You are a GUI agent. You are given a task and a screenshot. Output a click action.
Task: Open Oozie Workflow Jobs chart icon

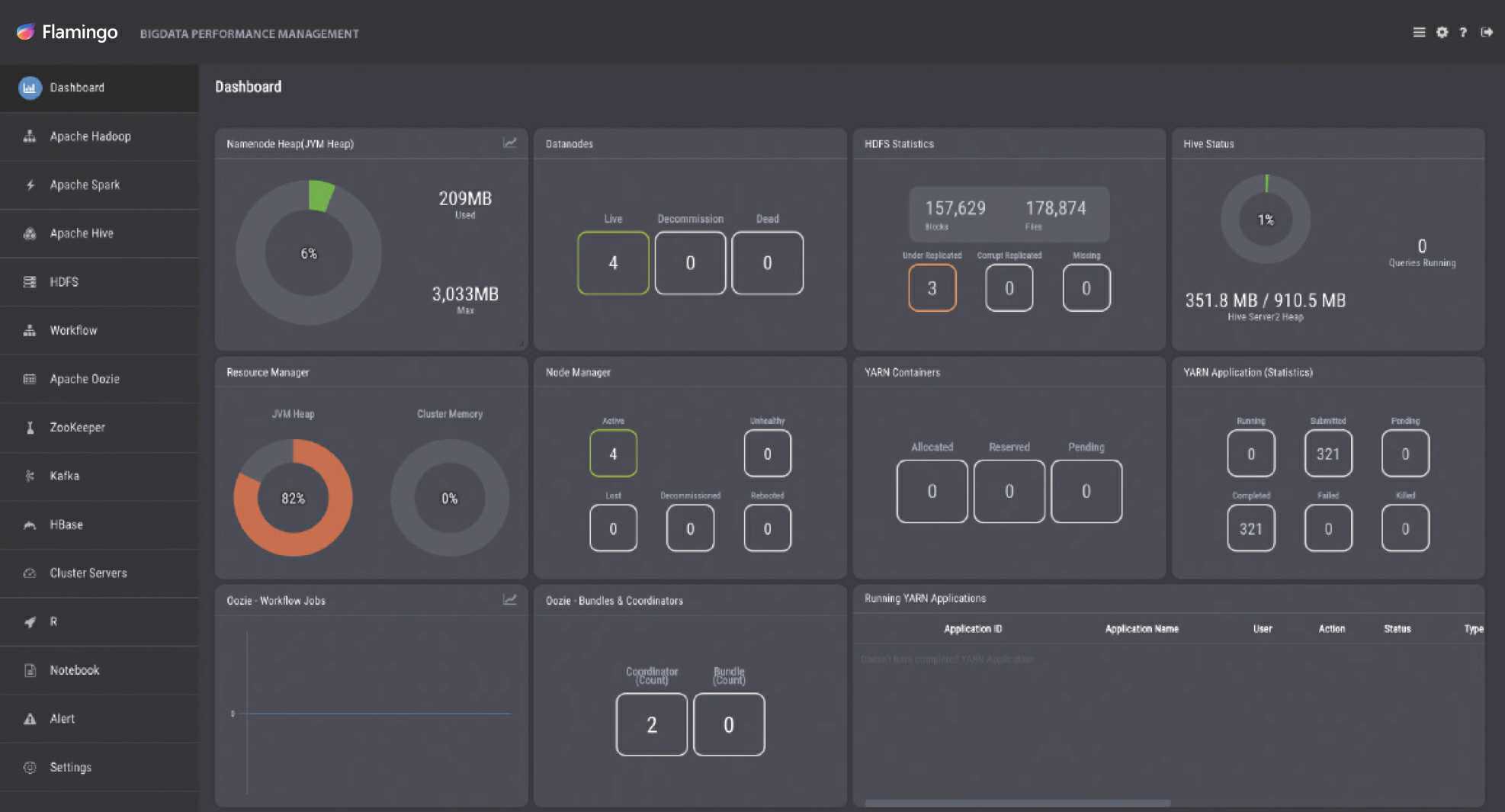pos(509,600)
